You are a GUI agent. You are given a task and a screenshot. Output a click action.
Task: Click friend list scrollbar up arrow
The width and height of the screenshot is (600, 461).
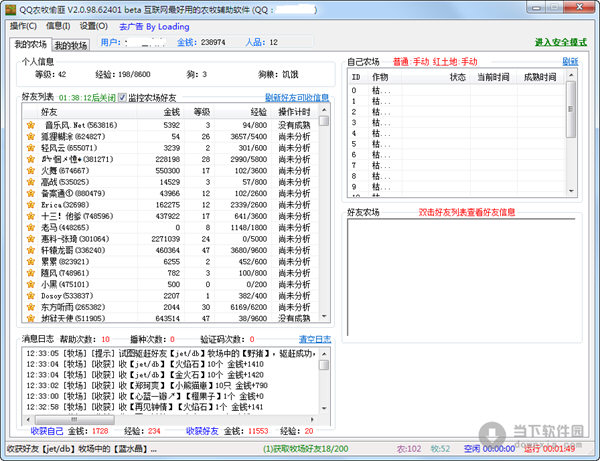[x=324, y=110]
